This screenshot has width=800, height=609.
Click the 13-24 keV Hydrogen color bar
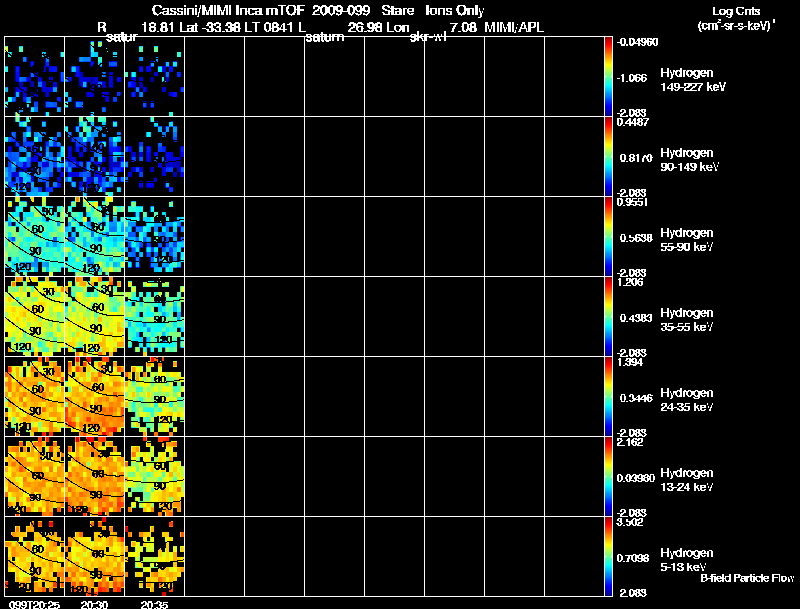[609, 476]
